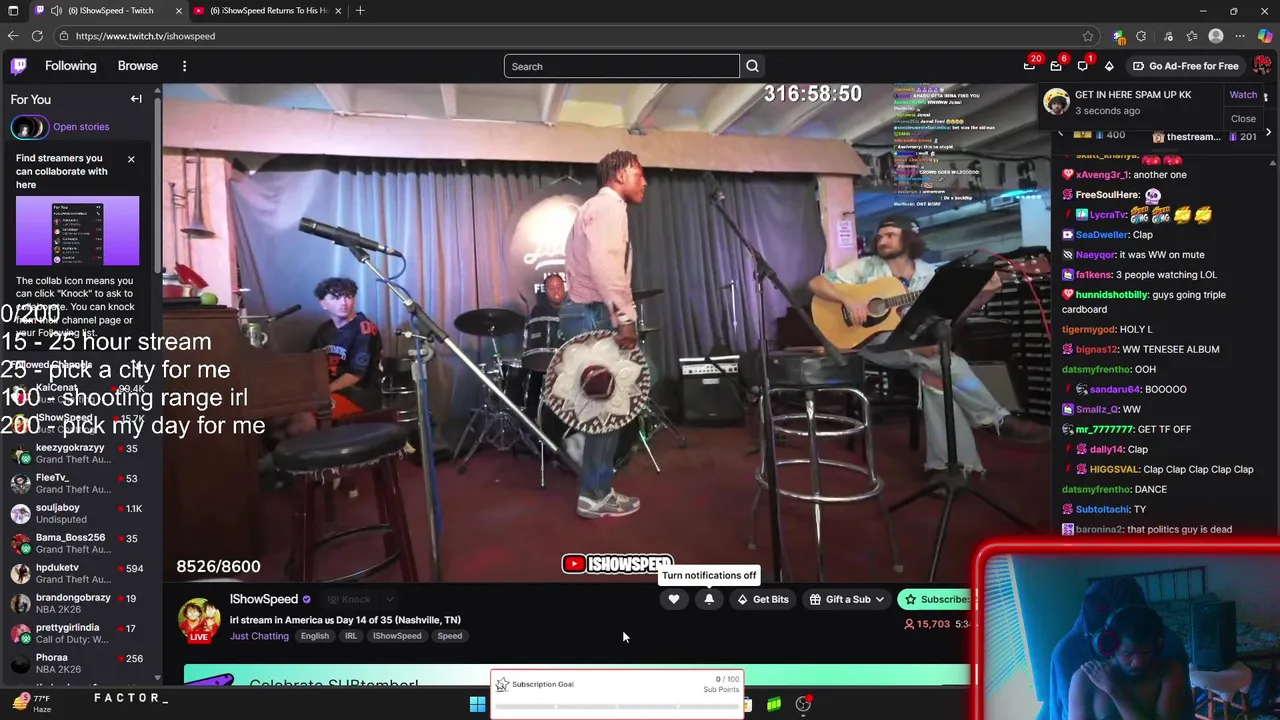1280x720 pixels.
Task: Open Prime loot crown icon with 20 badge
Action: click(x=1029, y=66)
